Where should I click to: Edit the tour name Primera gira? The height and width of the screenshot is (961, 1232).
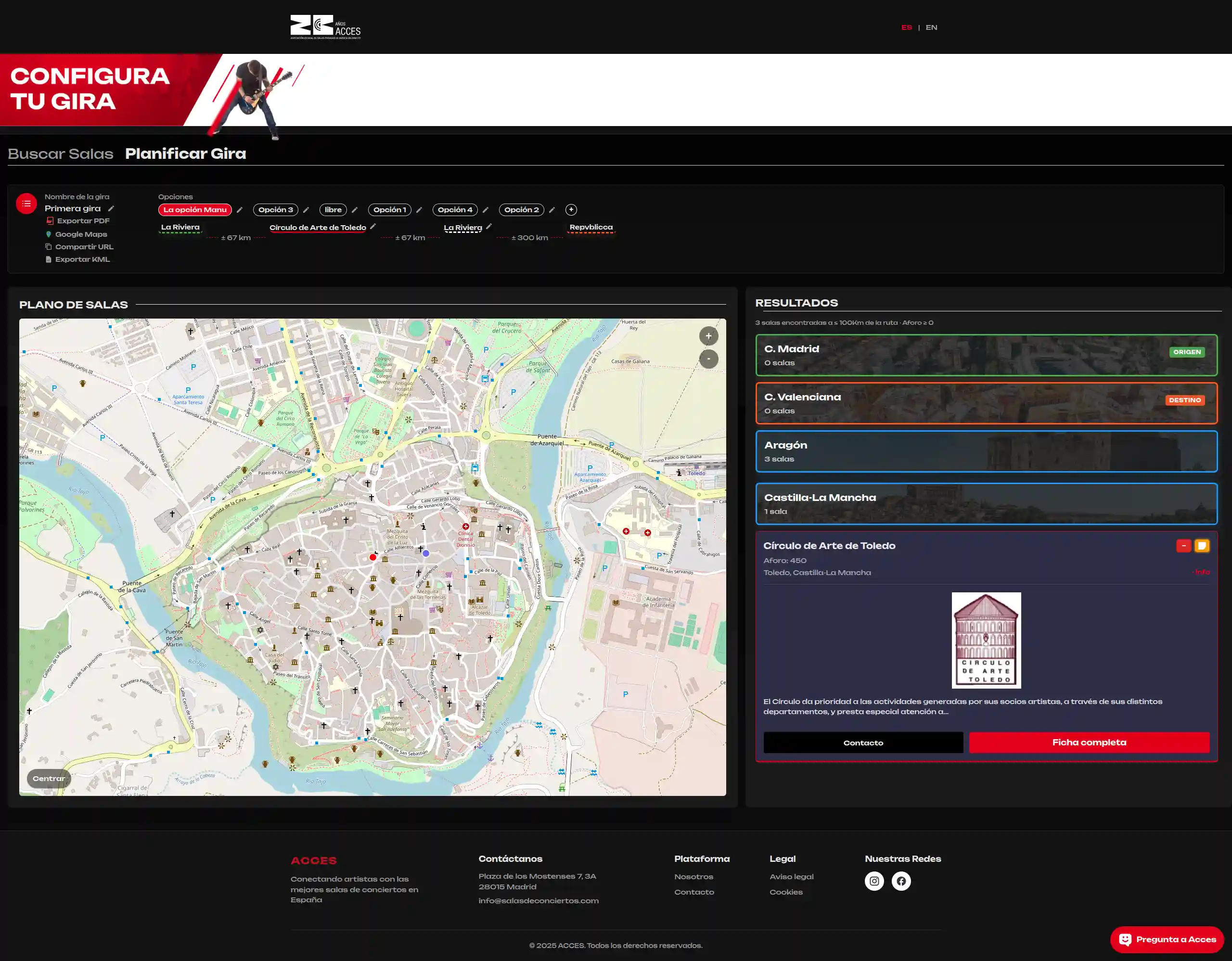pyautogui.click(x=111, y=209)
